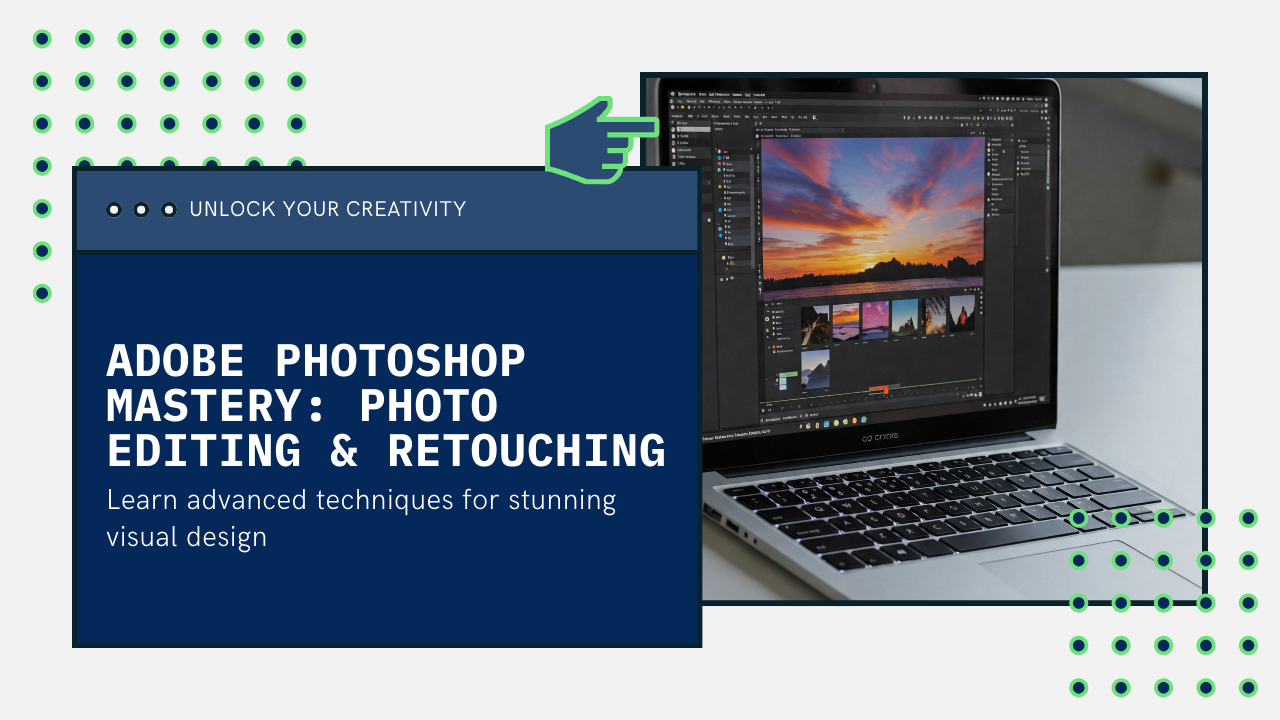The height and width of the screenshot is (720, 1280).
Task: Open the blue sky silhouette filmstrip thumbnail
Action: click(x=905, y=318)
